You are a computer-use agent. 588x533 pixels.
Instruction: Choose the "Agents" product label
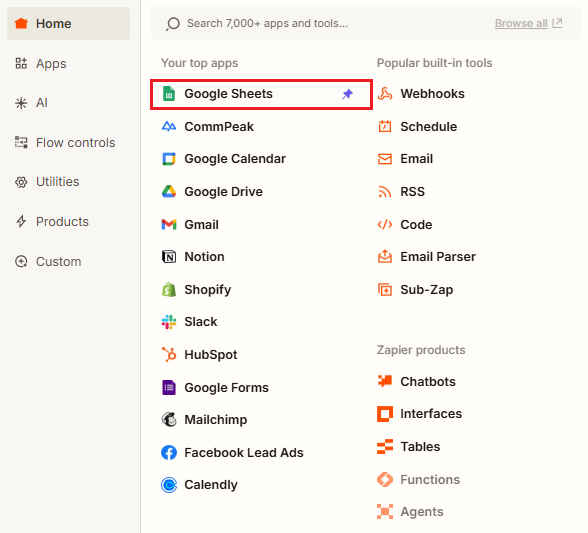(x=422, y=512)
